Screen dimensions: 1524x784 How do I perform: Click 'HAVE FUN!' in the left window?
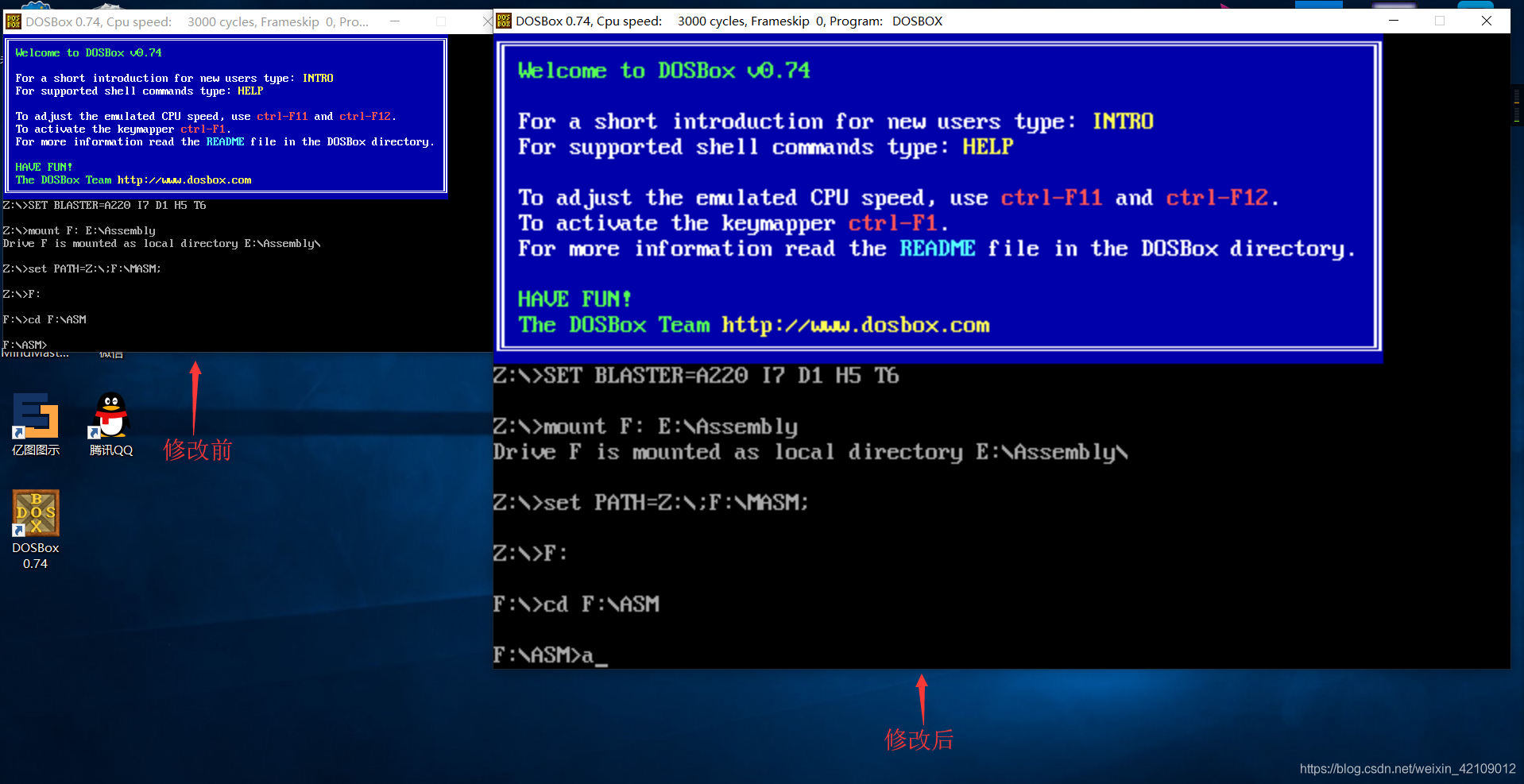coord(44,168)
